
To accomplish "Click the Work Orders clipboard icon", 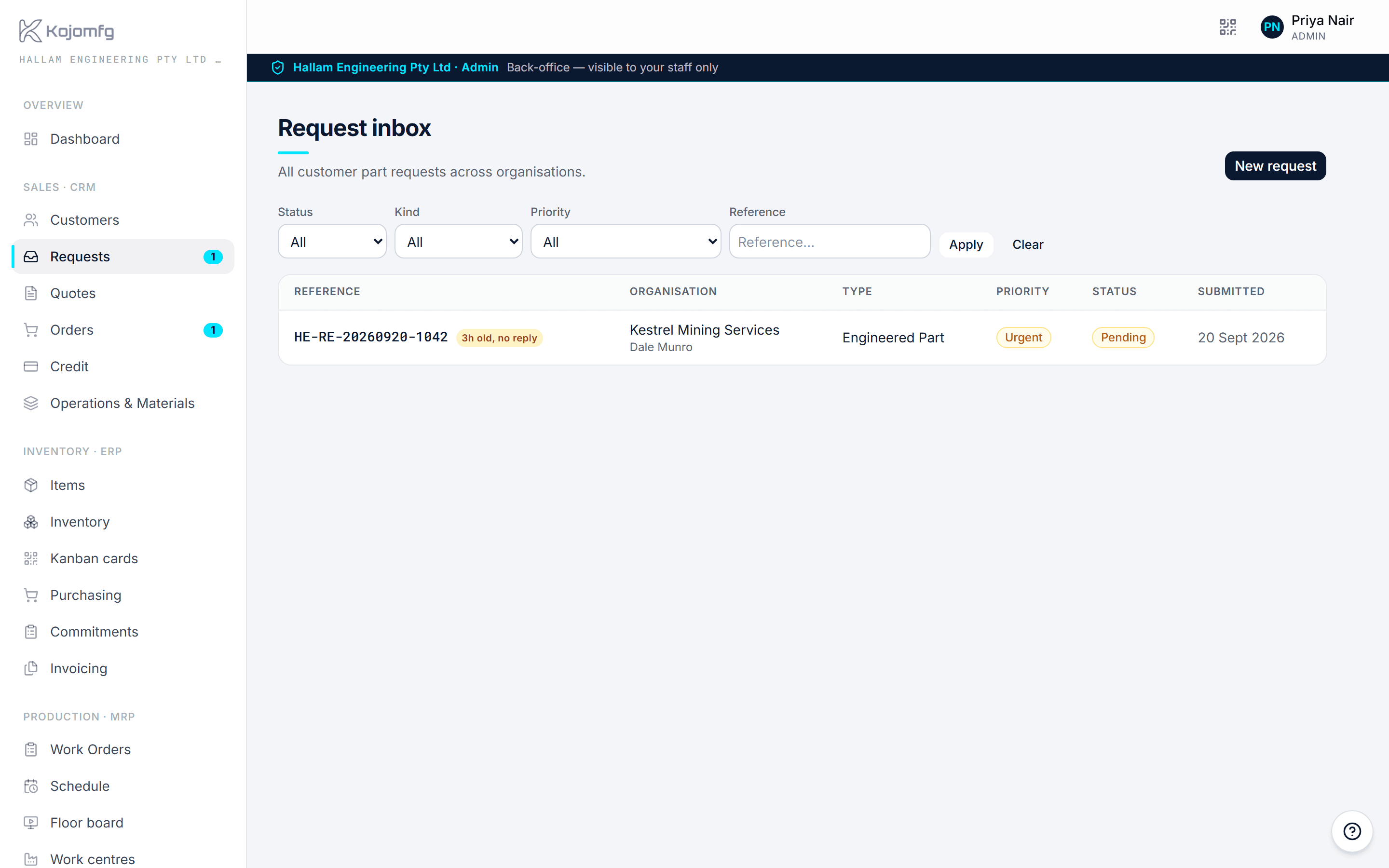I will pos(31,749).
